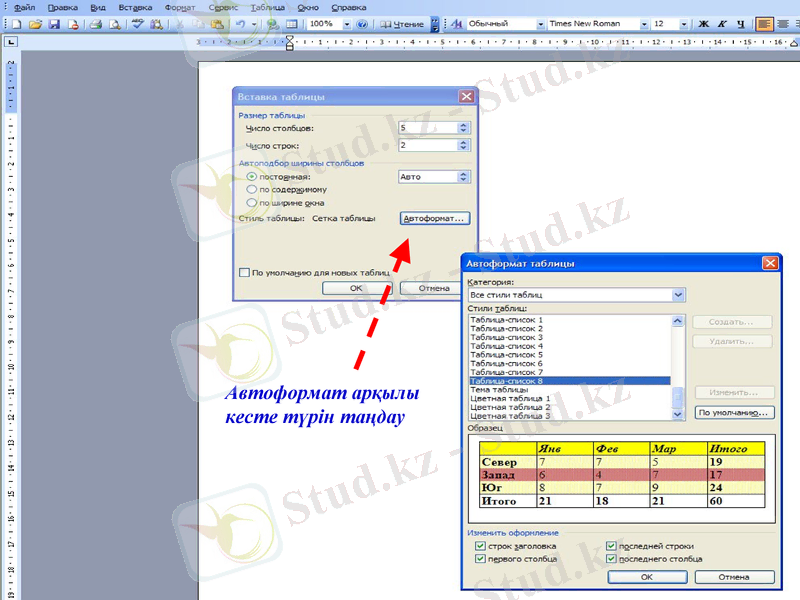
Task: Select 'Цветная таблица 1' in styles list
Action: (x=511, y=398)
